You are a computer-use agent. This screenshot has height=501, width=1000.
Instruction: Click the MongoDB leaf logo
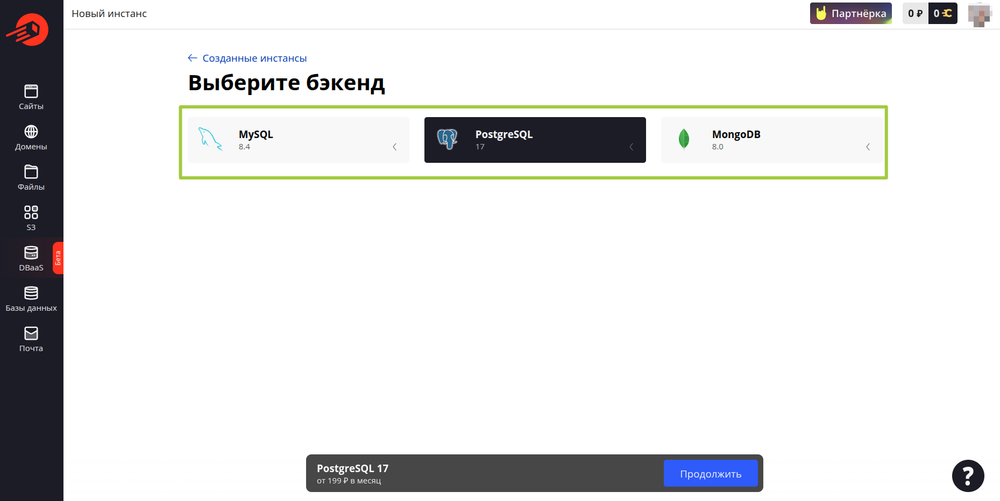point(684,139)
